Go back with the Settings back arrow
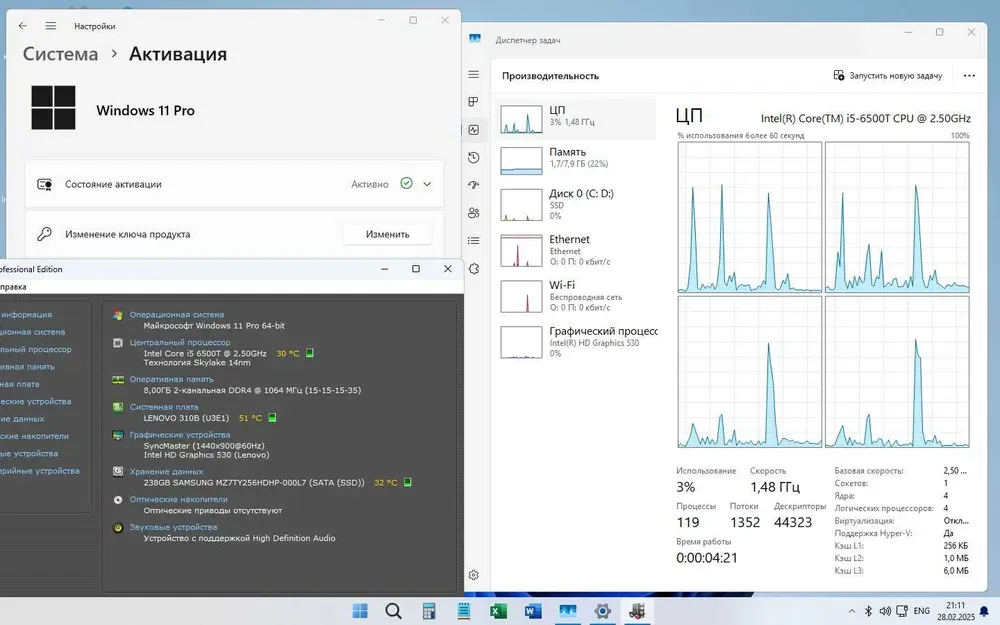This screenshot has height=625, width=1000. pyautogui.click(x=23, y=26)
